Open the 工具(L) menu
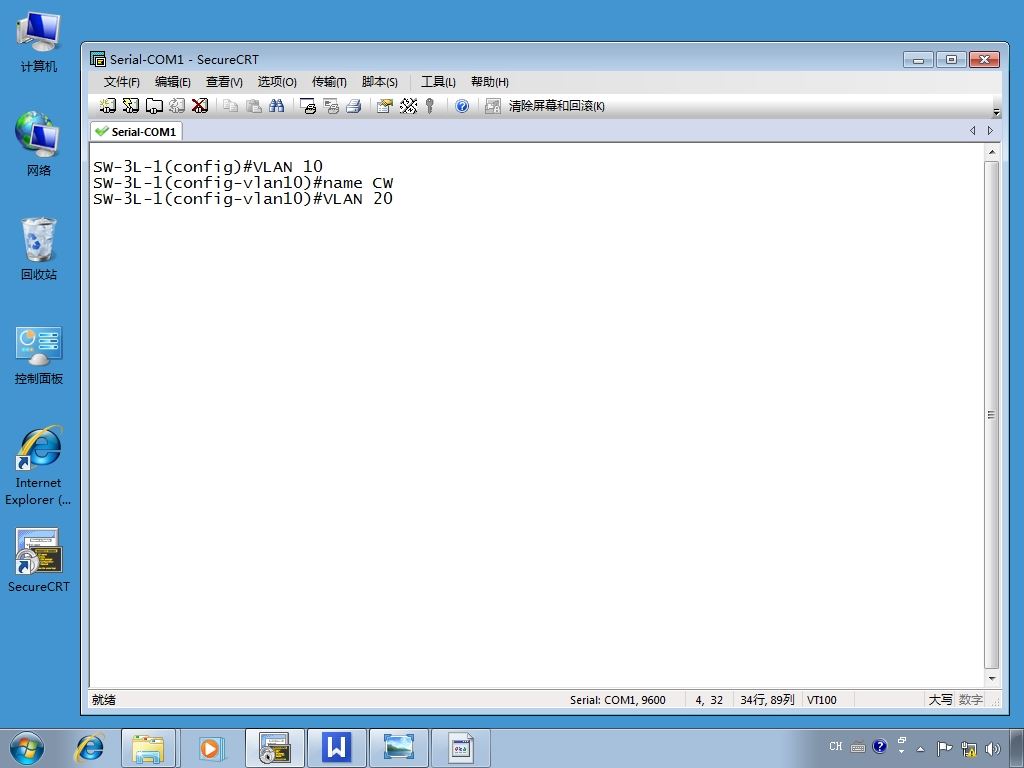The height and width of the screenshot is (768, 1024). point(438,82)
